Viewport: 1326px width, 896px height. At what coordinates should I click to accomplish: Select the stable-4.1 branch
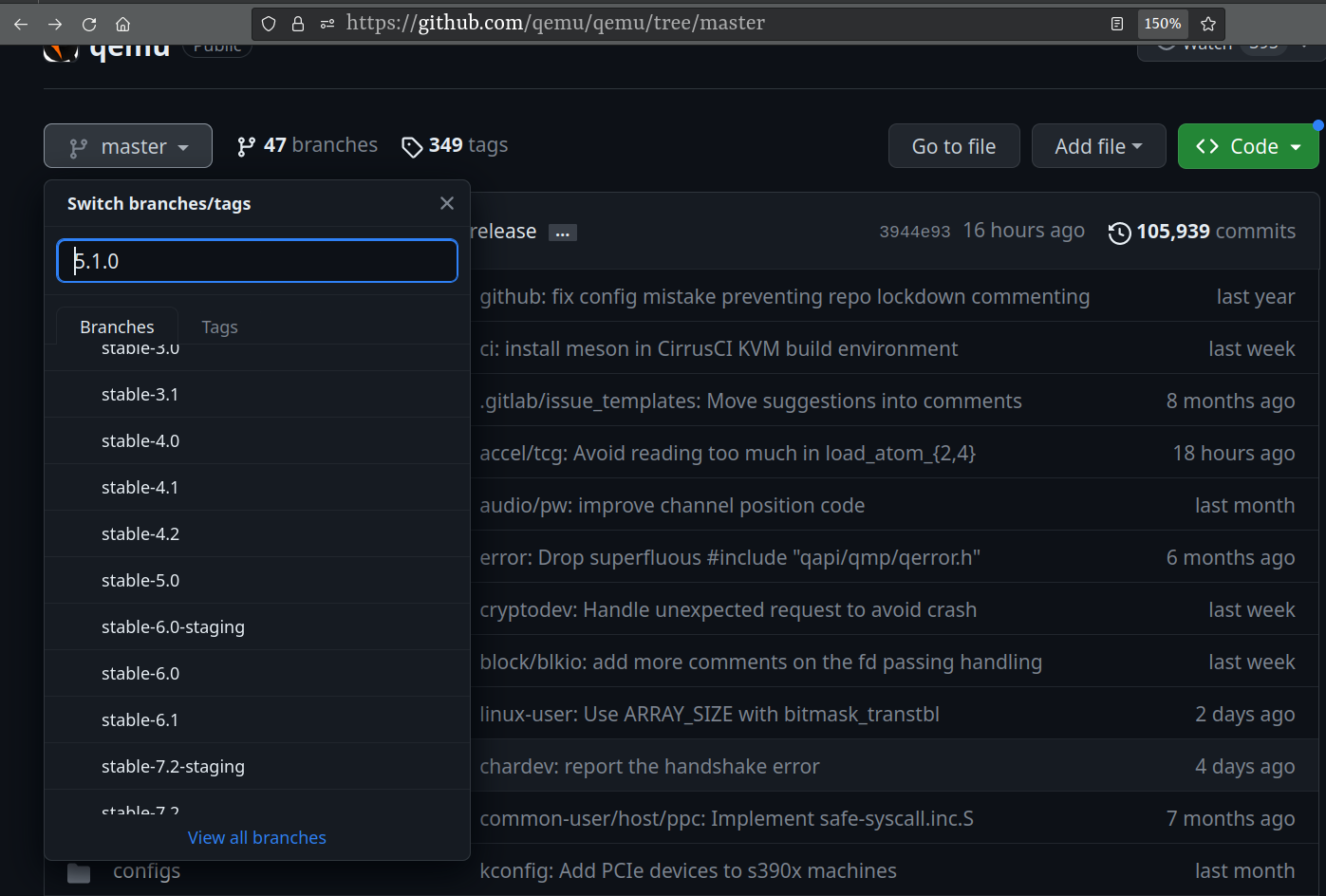pyautogui.click(x=257, y=487)
